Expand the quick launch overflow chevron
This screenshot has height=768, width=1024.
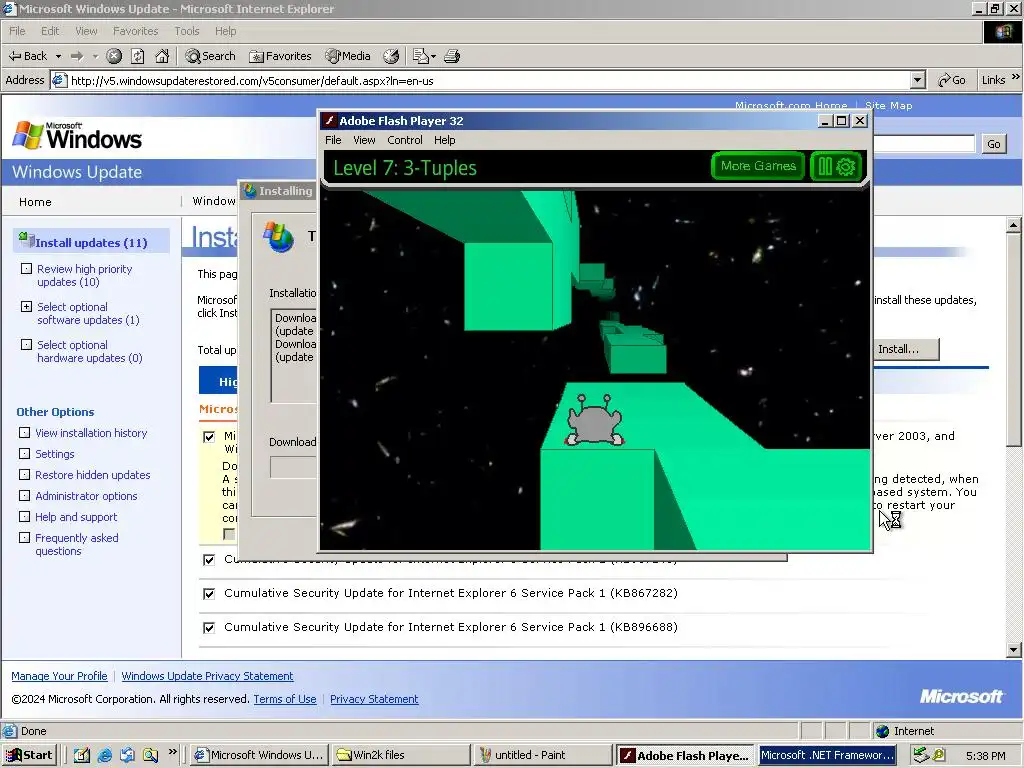click(172, 752)
